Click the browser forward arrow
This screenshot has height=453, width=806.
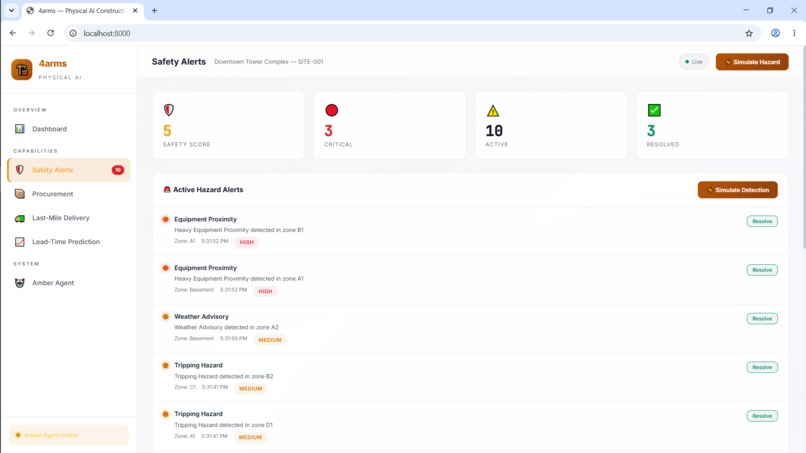point(31,33)
